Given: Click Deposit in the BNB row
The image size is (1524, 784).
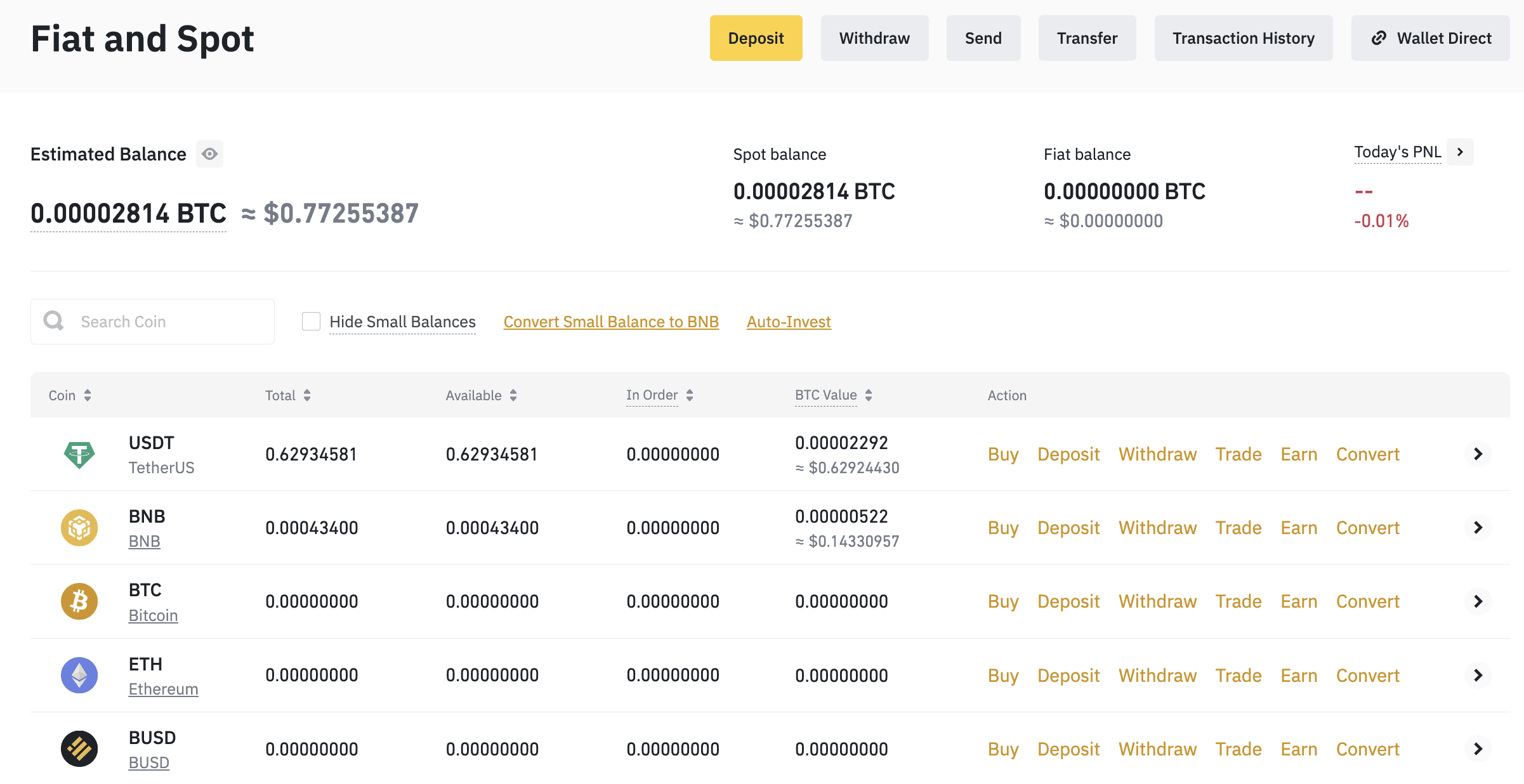Looking at the screenshot, I should [1068, 528].
